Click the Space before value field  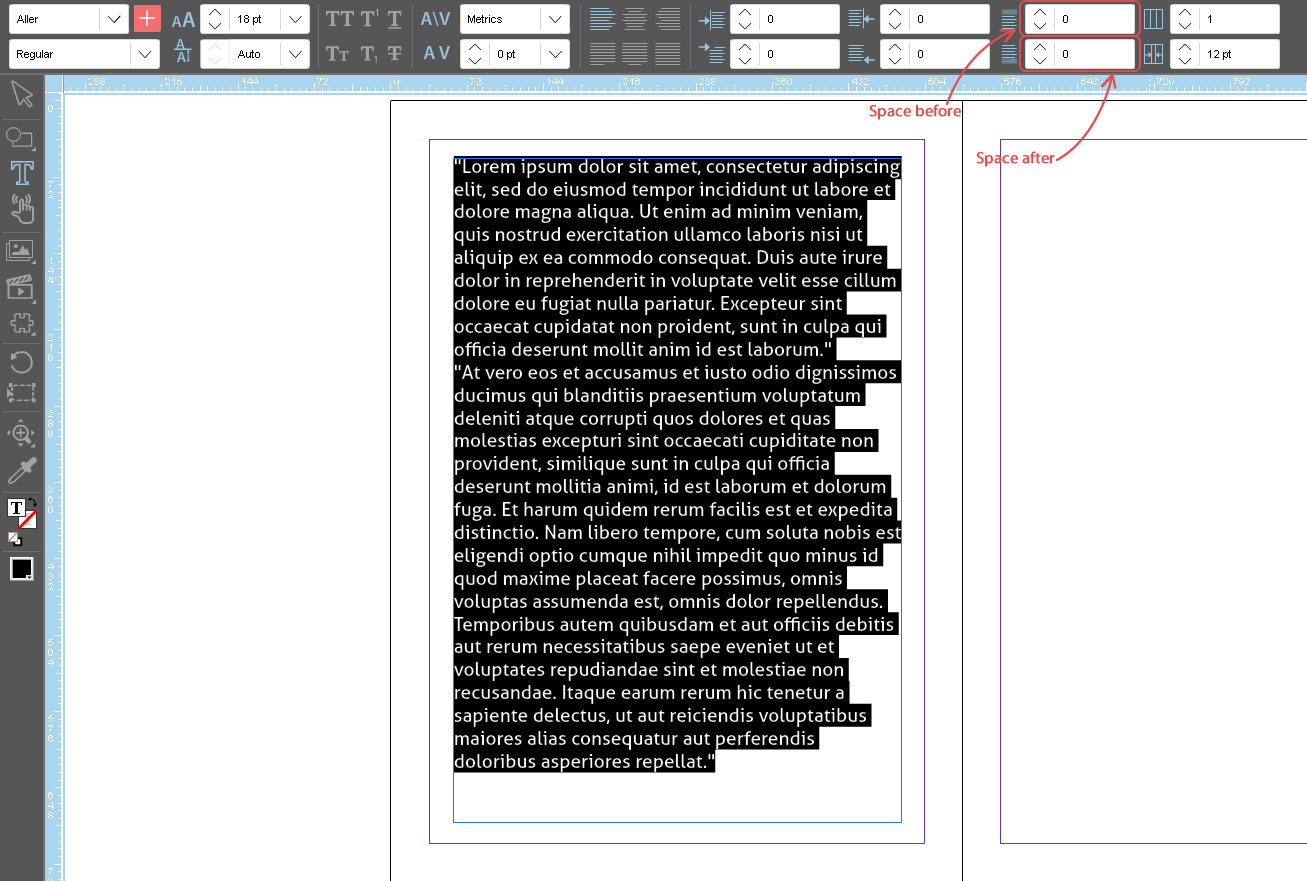coord(1095,19)
